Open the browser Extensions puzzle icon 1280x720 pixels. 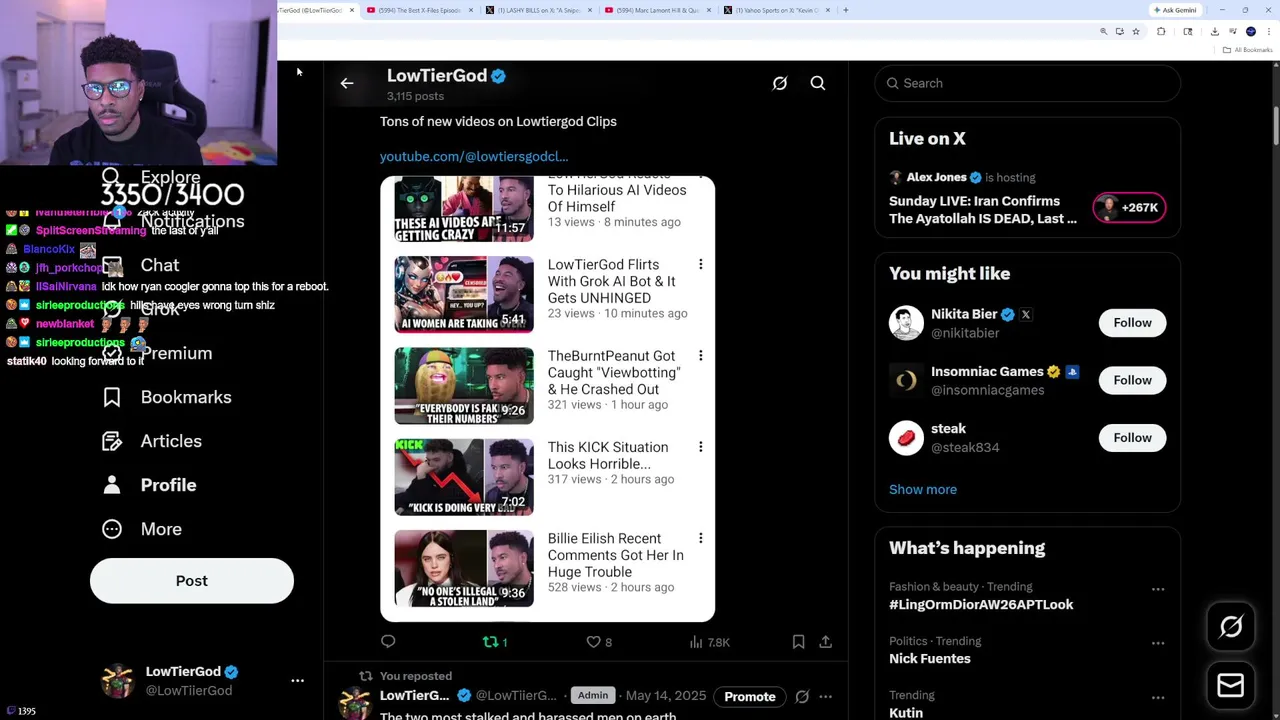[x=1161, y=31]
